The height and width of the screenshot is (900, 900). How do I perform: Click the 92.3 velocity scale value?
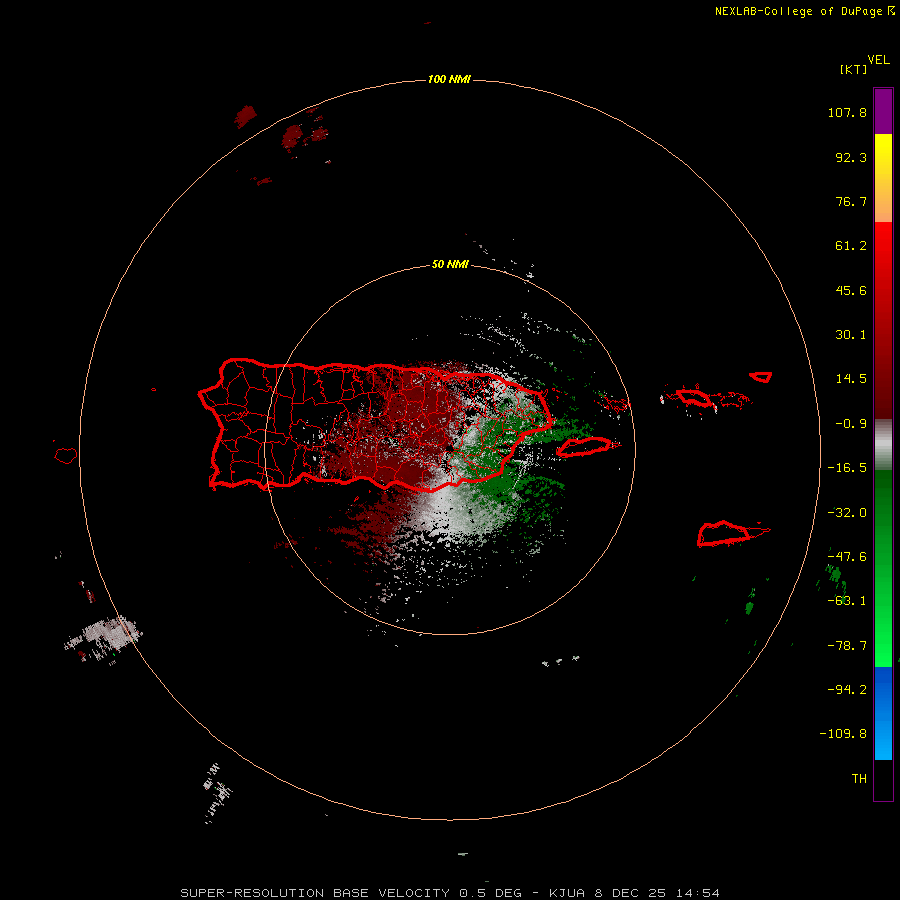[x=851, y=157]
